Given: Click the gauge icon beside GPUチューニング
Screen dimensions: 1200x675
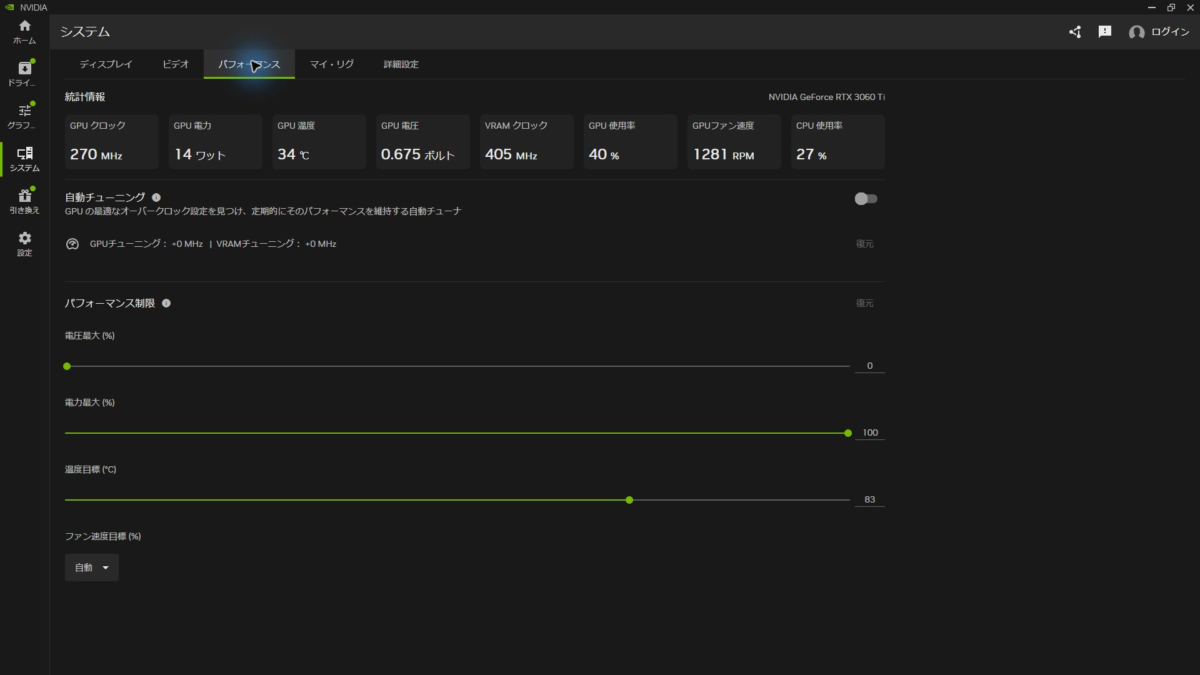Looking at the screenshot, I should (x=72, y=243).
